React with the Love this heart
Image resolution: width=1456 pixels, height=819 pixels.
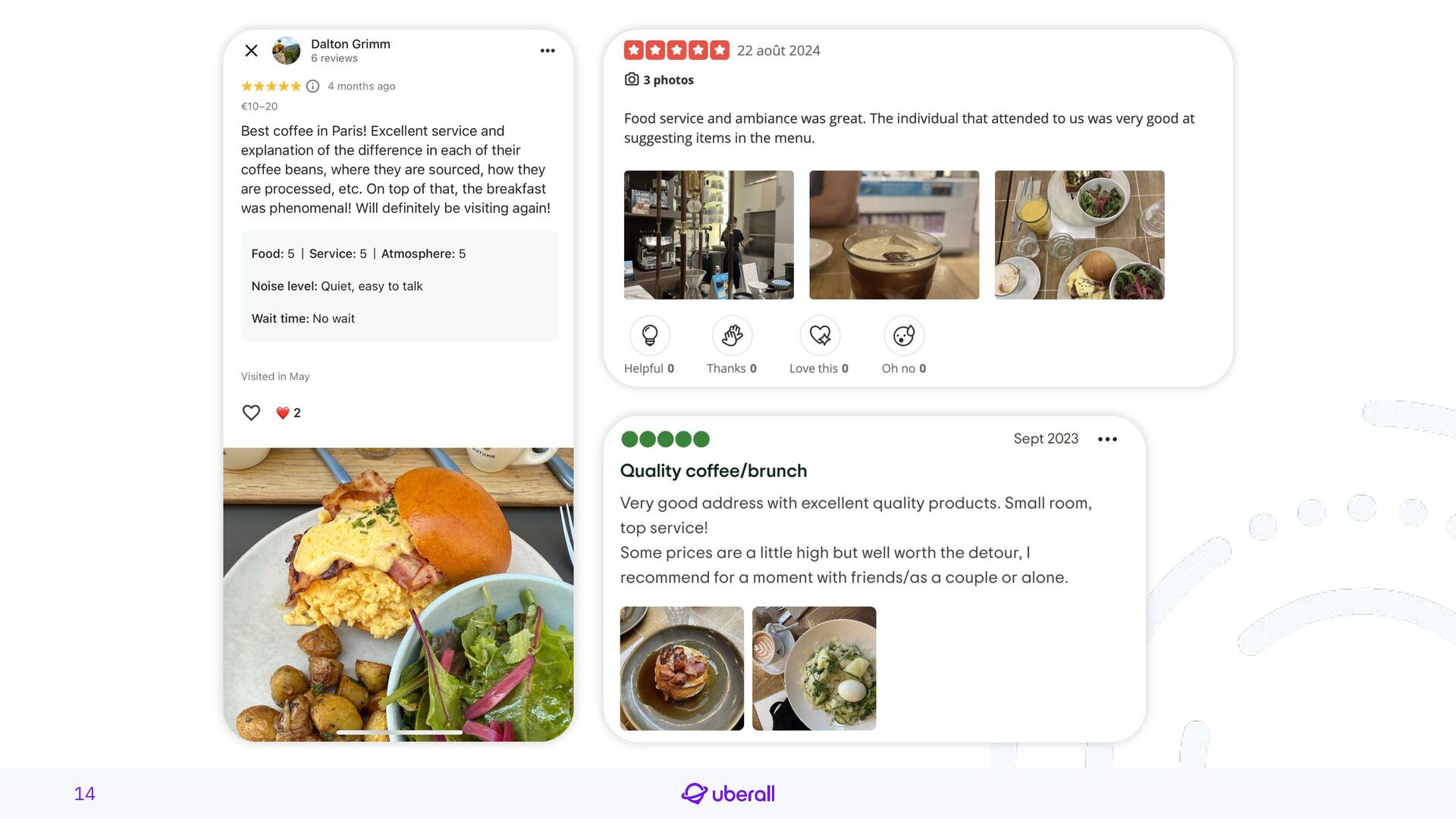tap(820, 335)
